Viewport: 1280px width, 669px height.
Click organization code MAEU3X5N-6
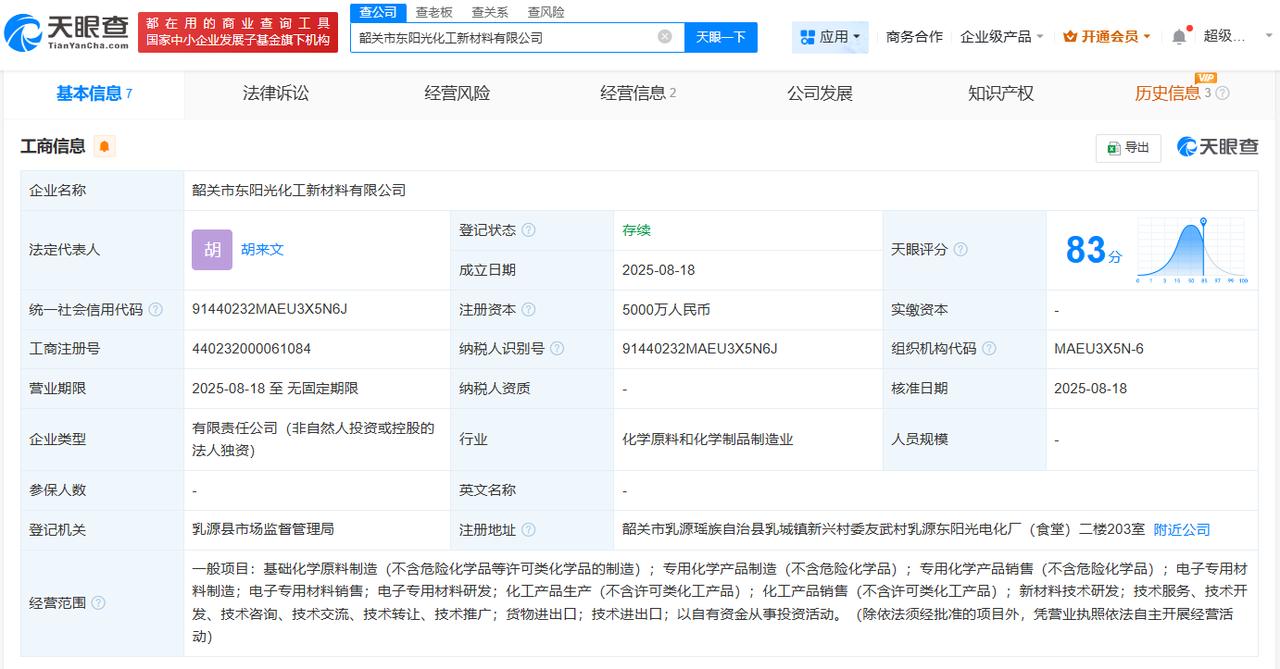pos(1099,349)
